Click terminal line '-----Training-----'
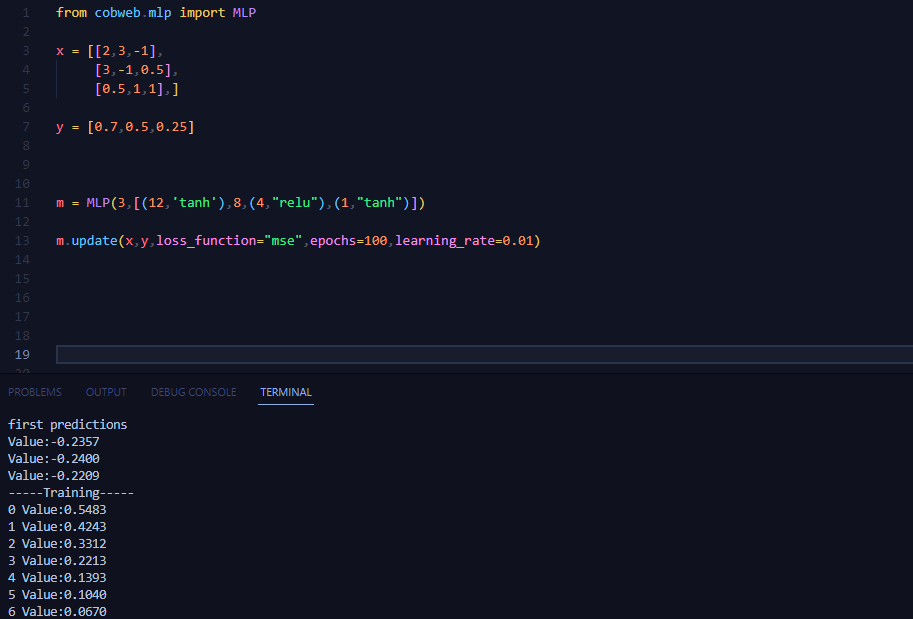This screenshot has width=913, height=619. point(71,493)
